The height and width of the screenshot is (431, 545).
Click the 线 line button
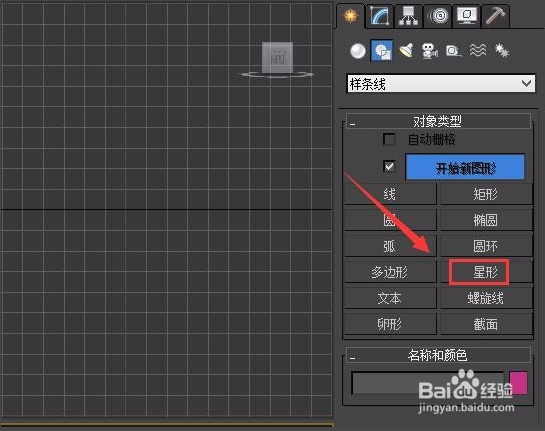coord(390,194)
